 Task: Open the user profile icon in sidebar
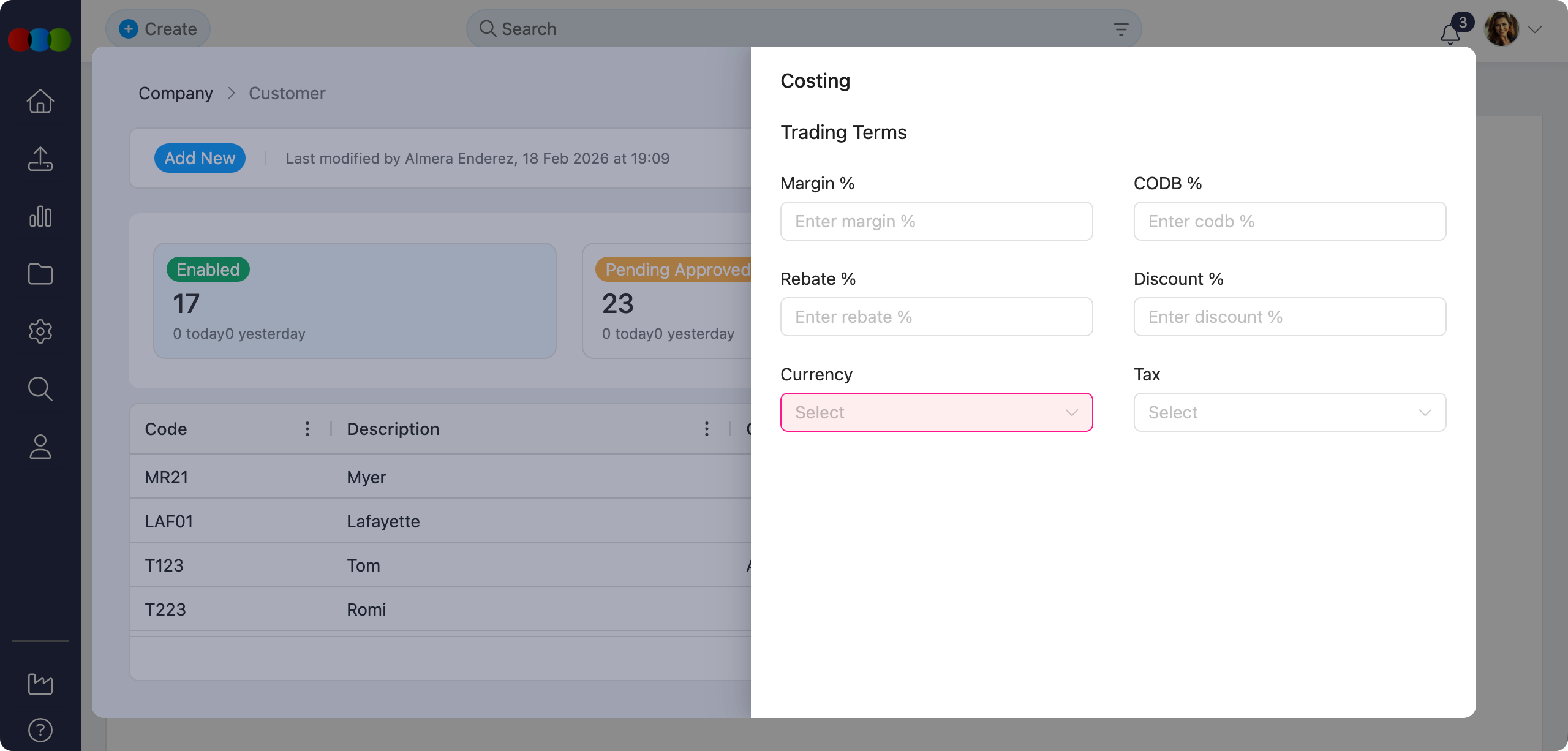[x=40, y=447]
